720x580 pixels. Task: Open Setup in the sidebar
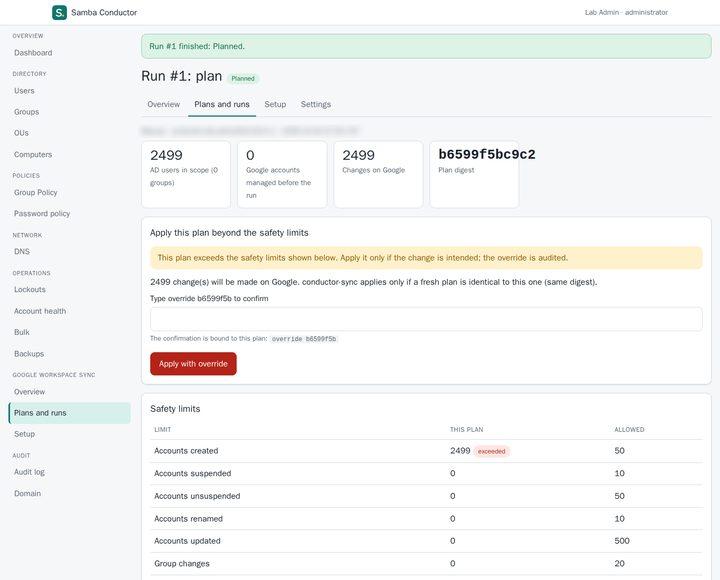pos(24,434)
